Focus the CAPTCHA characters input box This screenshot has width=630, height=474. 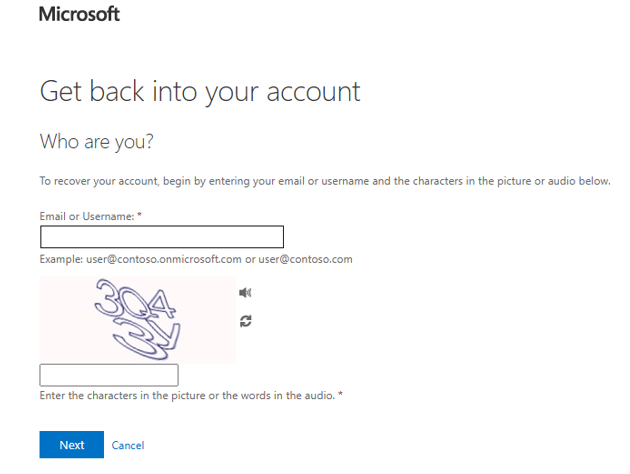109,375
